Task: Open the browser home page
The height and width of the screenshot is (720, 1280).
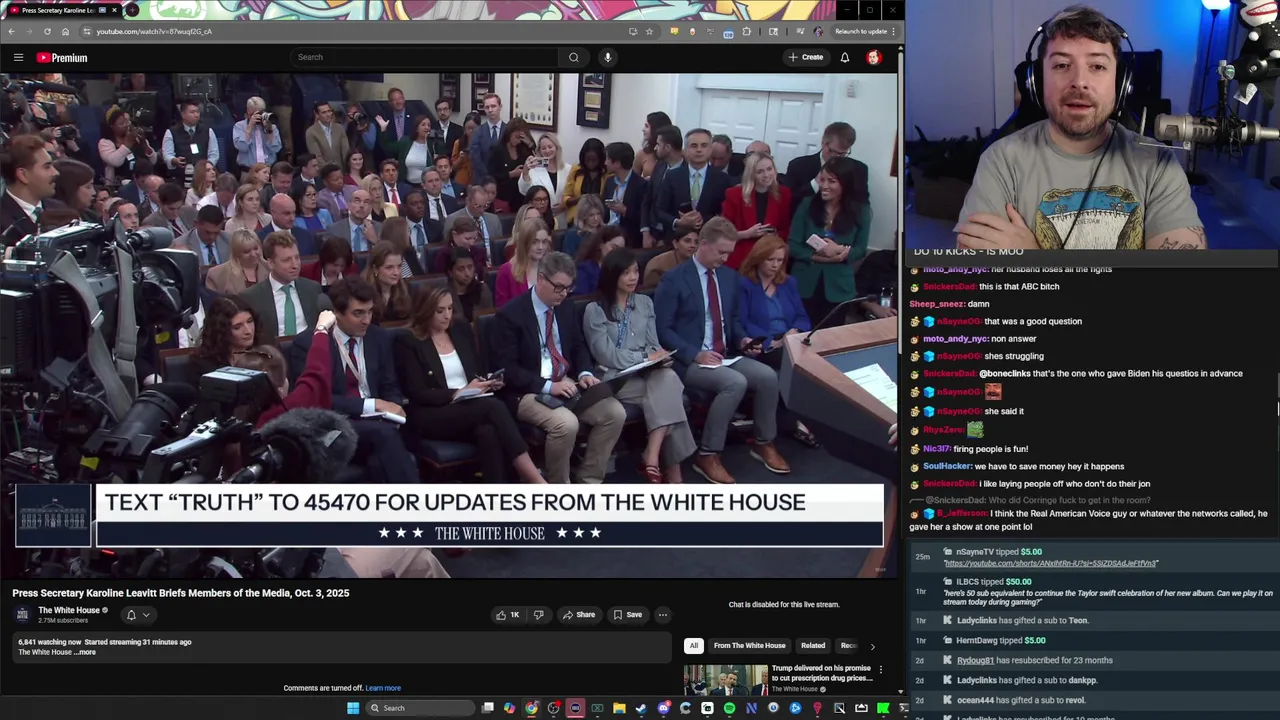Action: click(x=65, y=31)
